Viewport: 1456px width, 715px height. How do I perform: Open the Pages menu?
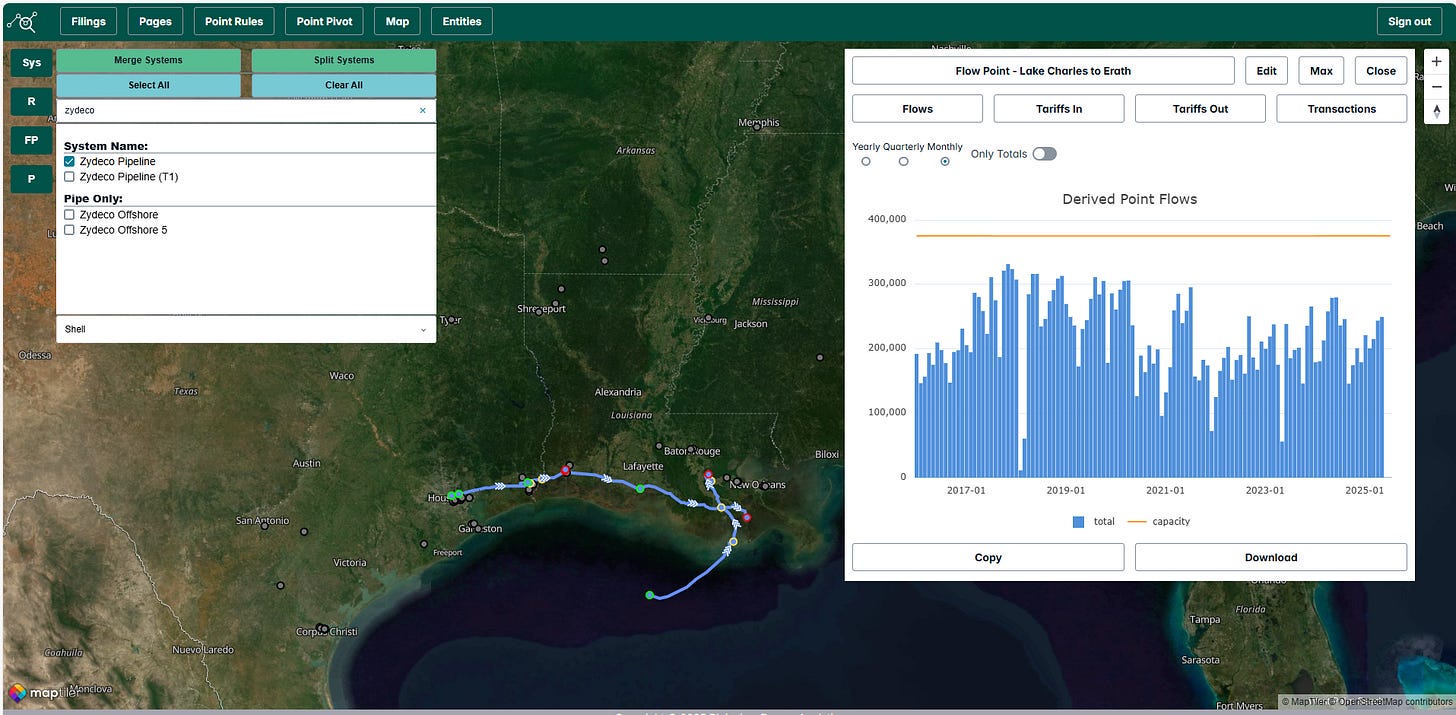(155, 21)
